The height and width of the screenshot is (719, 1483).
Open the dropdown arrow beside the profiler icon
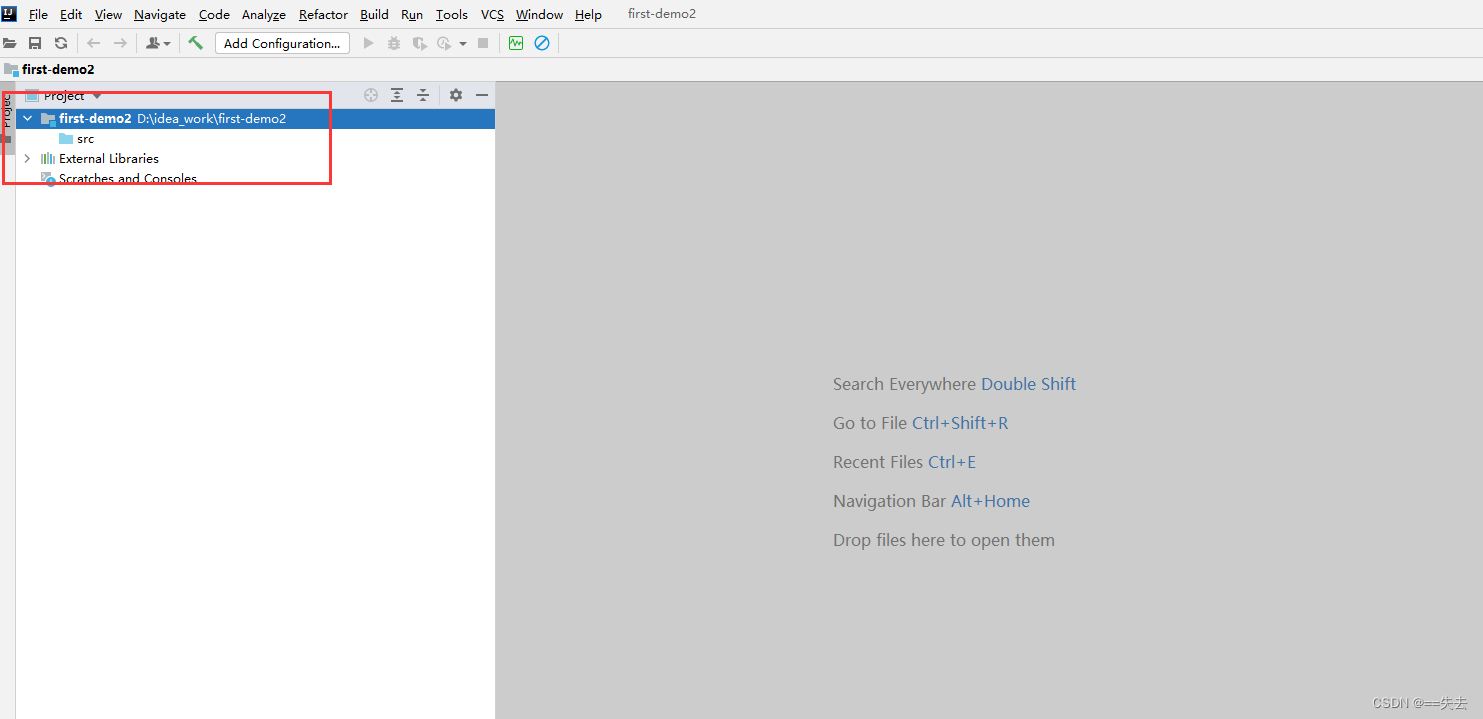pyautogui.click(x=463, y=44)
